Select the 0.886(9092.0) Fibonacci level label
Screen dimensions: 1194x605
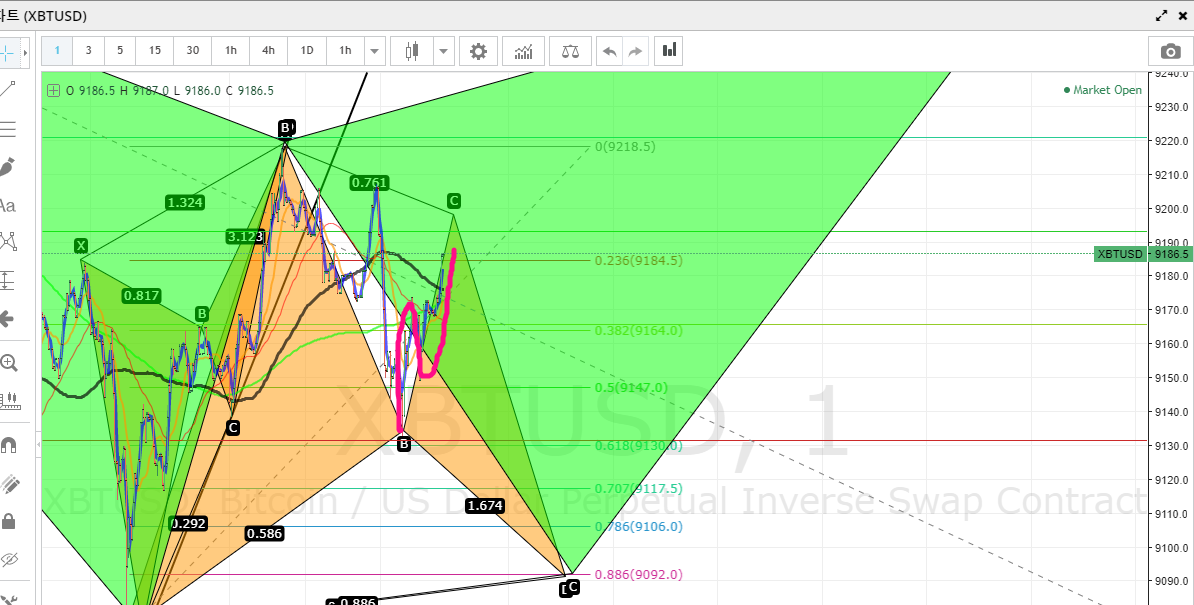pyautogui.click(x=639, y=575)
